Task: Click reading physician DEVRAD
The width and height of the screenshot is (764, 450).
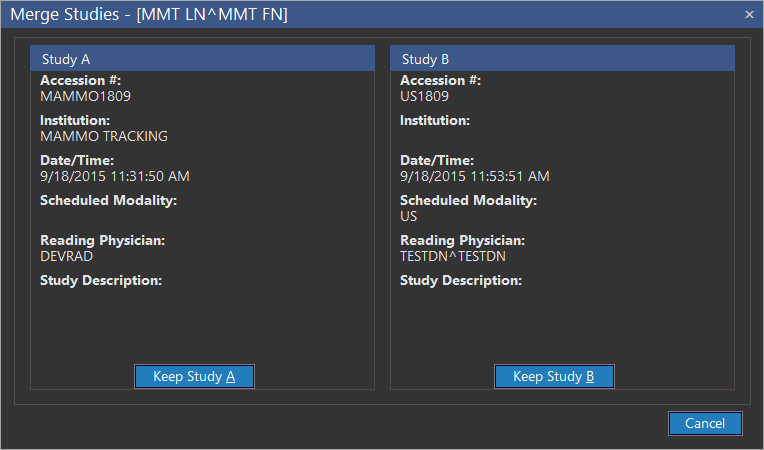Action: click(x=66, y=256)
